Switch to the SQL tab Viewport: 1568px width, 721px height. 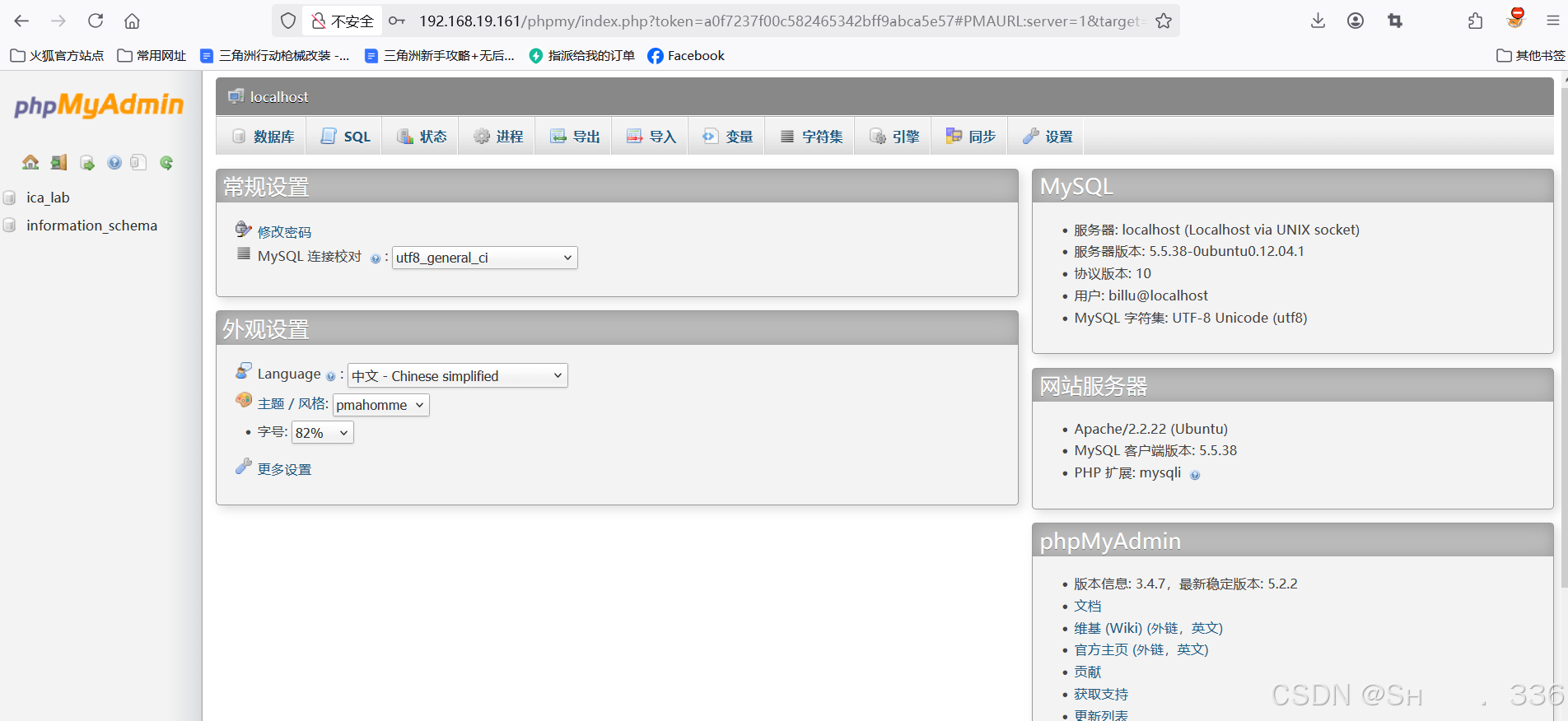tap(345, 137)
